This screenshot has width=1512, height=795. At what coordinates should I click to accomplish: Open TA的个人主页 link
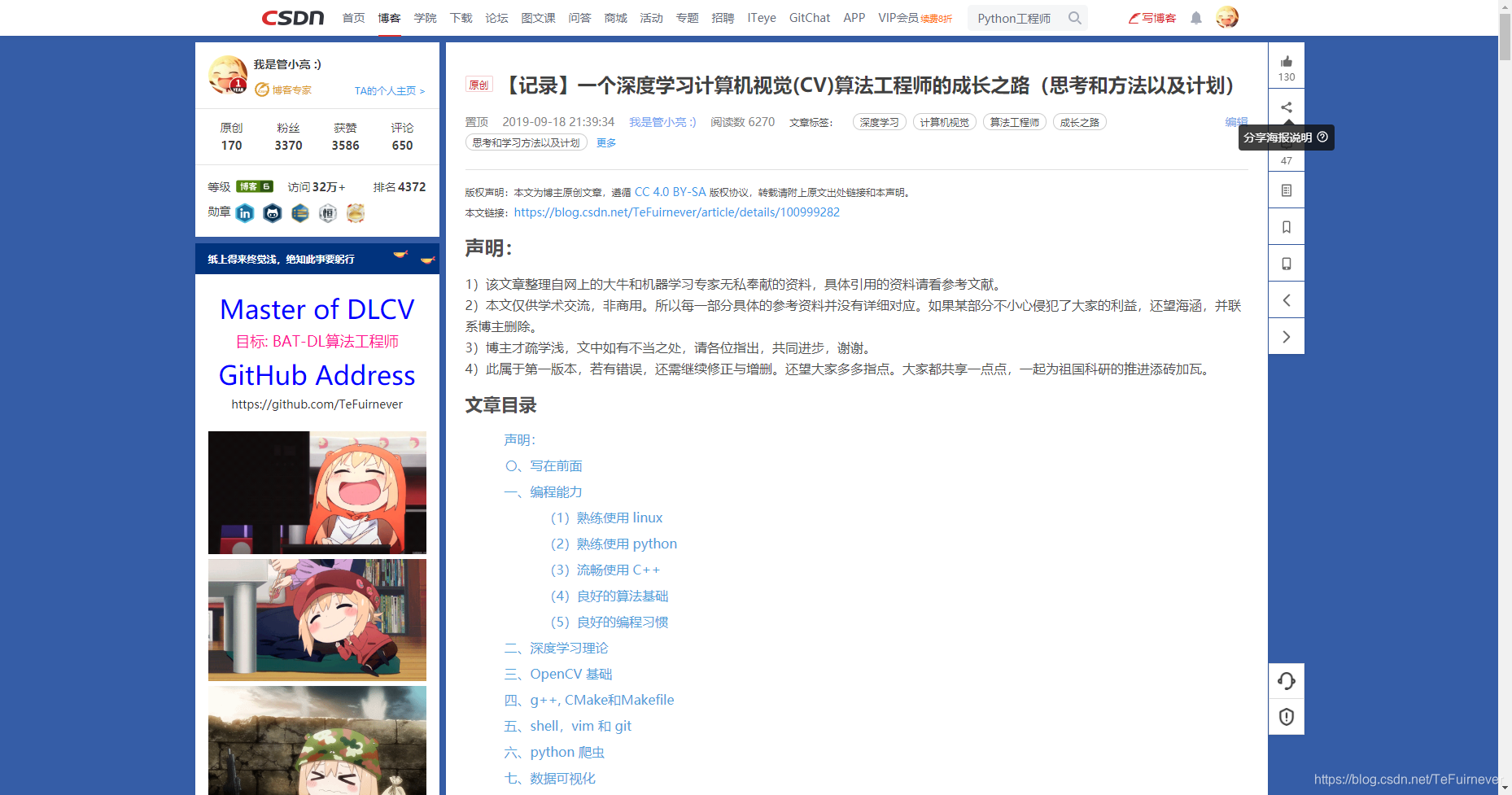coord(390,90)
